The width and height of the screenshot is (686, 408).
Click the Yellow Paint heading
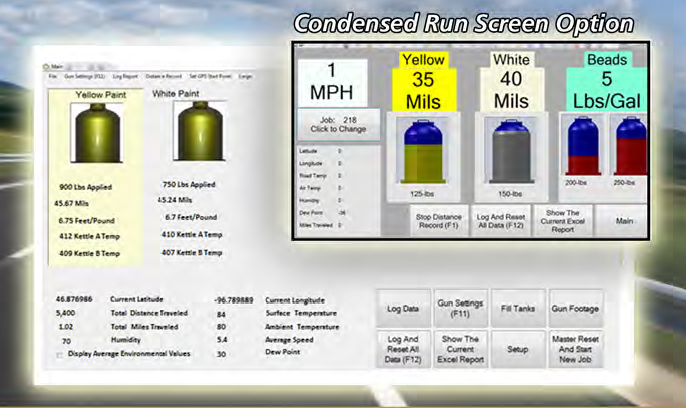pos(101,95)
